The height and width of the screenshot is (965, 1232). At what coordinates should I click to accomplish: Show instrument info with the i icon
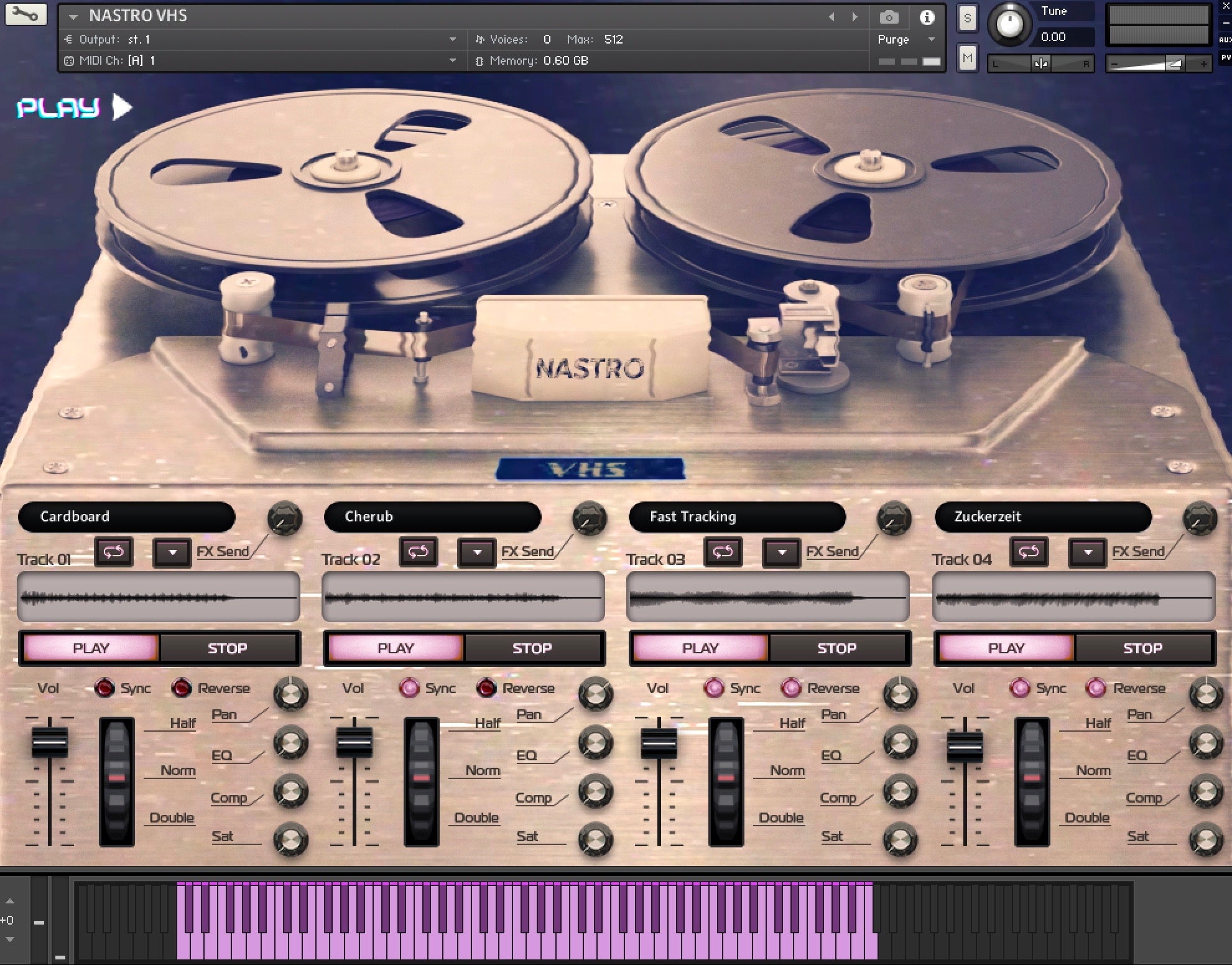pos(927,17)
